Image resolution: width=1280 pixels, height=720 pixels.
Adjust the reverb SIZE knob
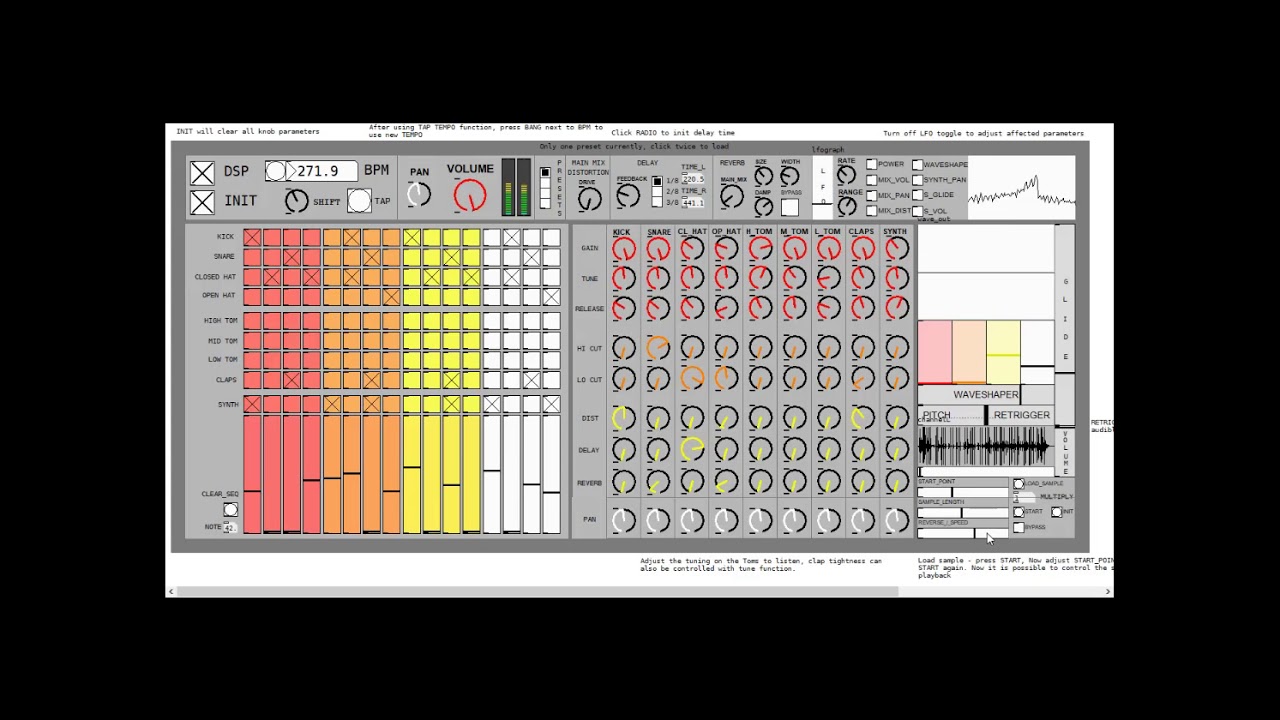763,177
